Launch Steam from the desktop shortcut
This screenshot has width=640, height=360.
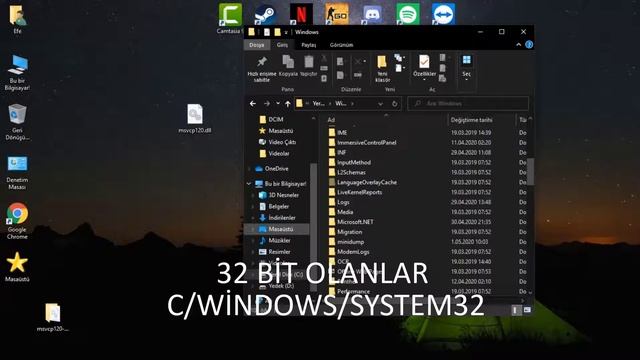265,14
